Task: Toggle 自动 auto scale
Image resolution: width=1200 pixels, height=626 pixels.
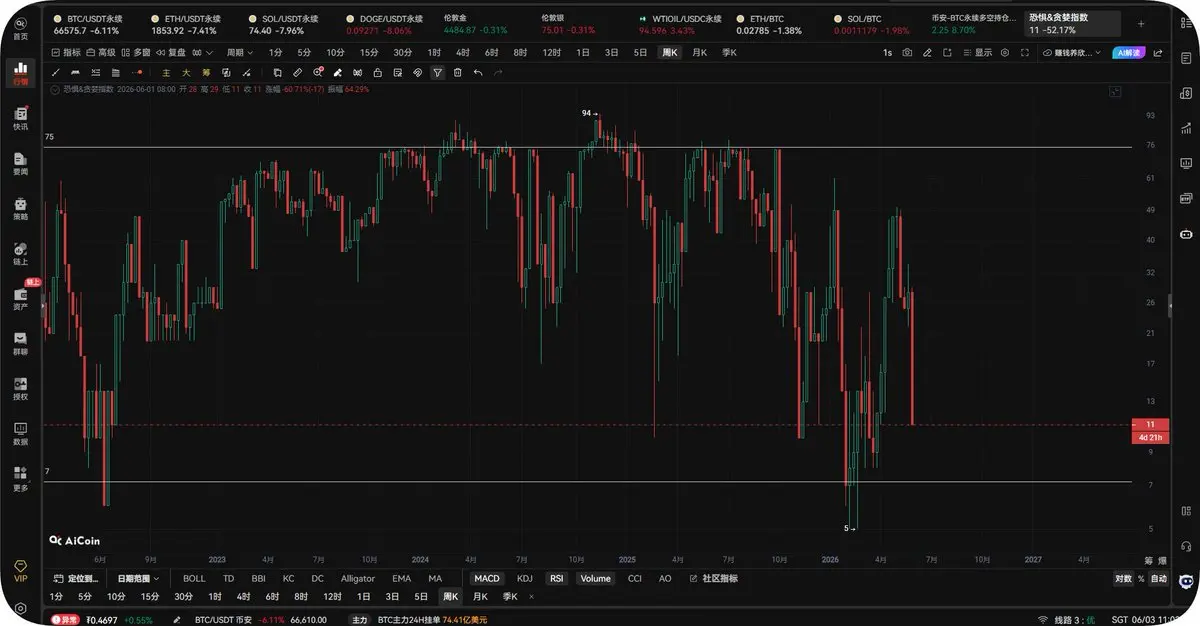Action: point(1158,578)
